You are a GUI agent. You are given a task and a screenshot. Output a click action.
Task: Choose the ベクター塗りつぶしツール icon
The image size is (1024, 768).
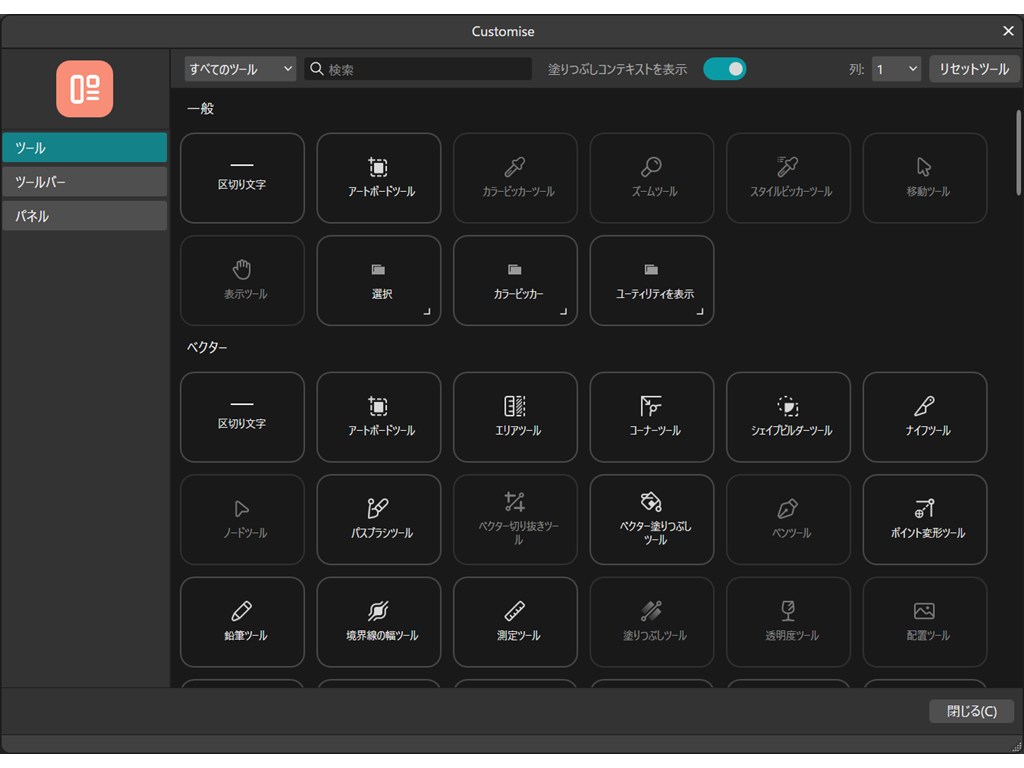651,501
